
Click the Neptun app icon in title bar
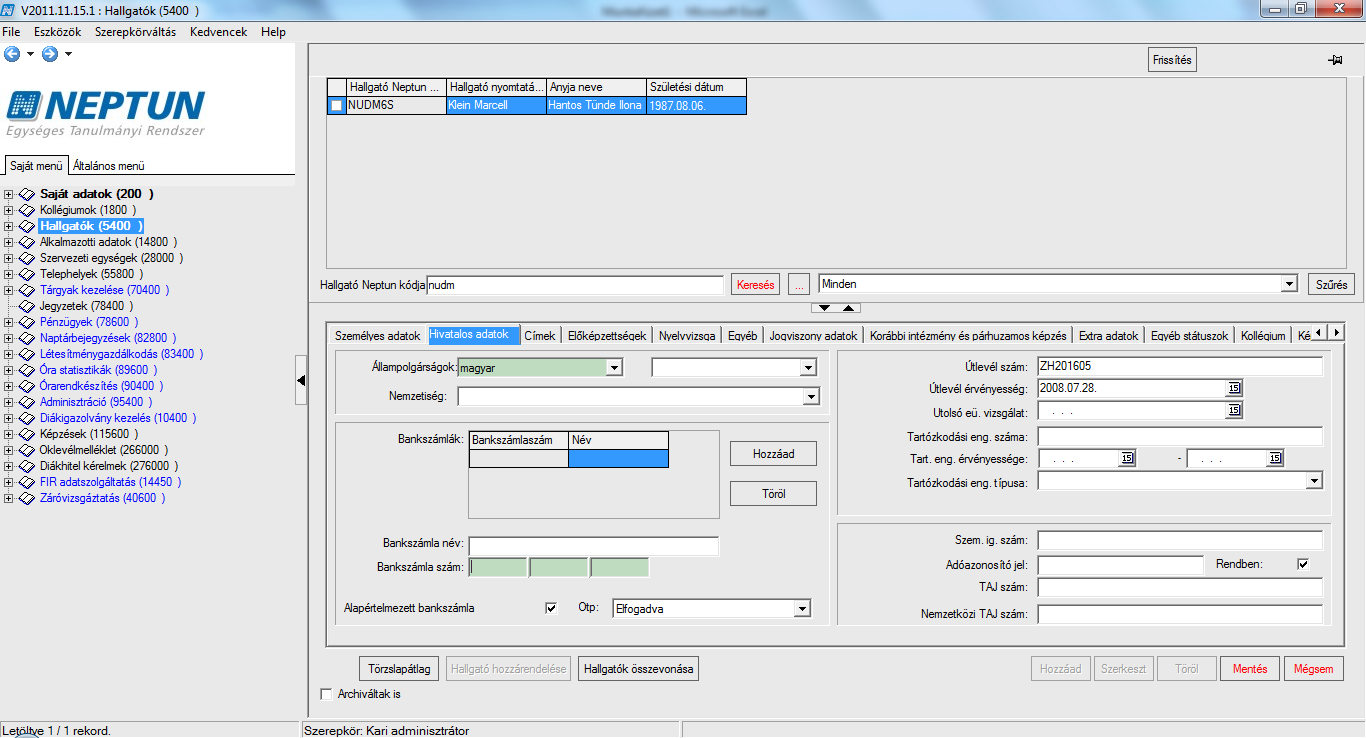pyautogui.click(x=10, y=10)
